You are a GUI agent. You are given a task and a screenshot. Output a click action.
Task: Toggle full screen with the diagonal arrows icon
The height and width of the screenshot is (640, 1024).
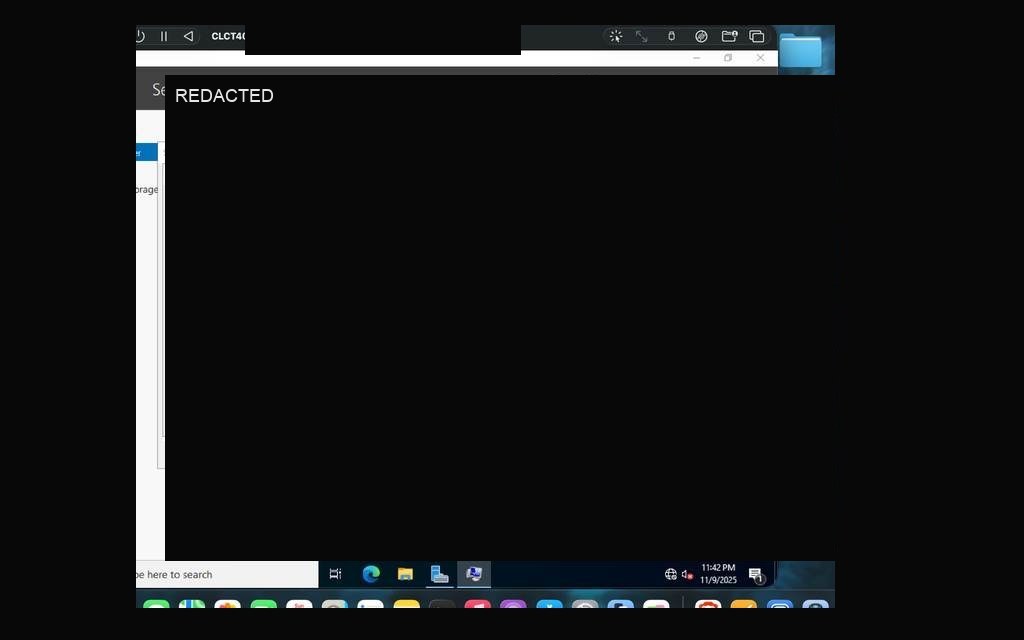641,37
